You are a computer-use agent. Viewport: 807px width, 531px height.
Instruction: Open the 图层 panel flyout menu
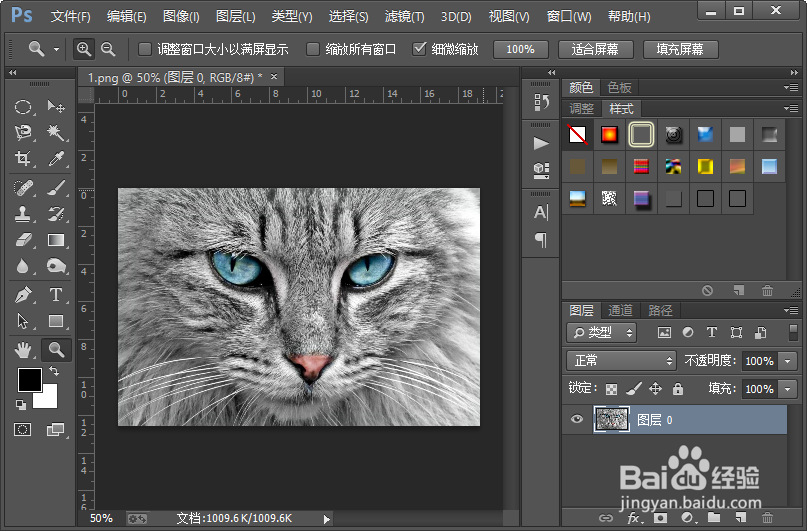[x=791, y=310]
